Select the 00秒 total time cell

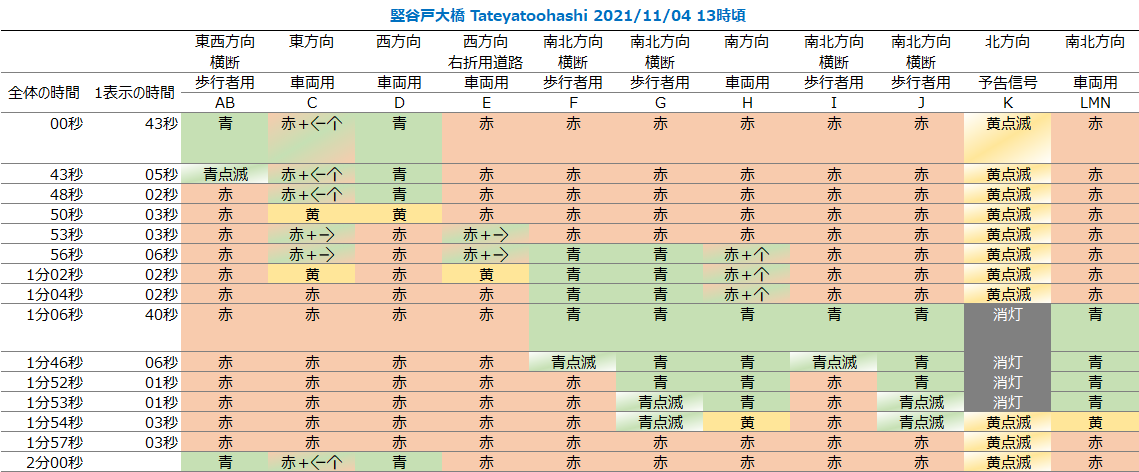67,123
